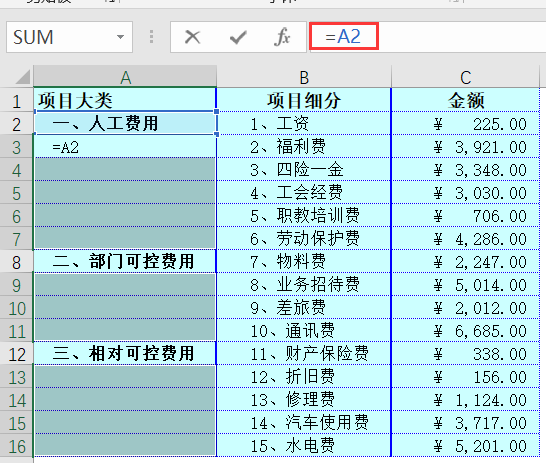Screen dimensions: 546x463
Task: Click the blank cell A9 beside 业务招待费
Action: 125,284
